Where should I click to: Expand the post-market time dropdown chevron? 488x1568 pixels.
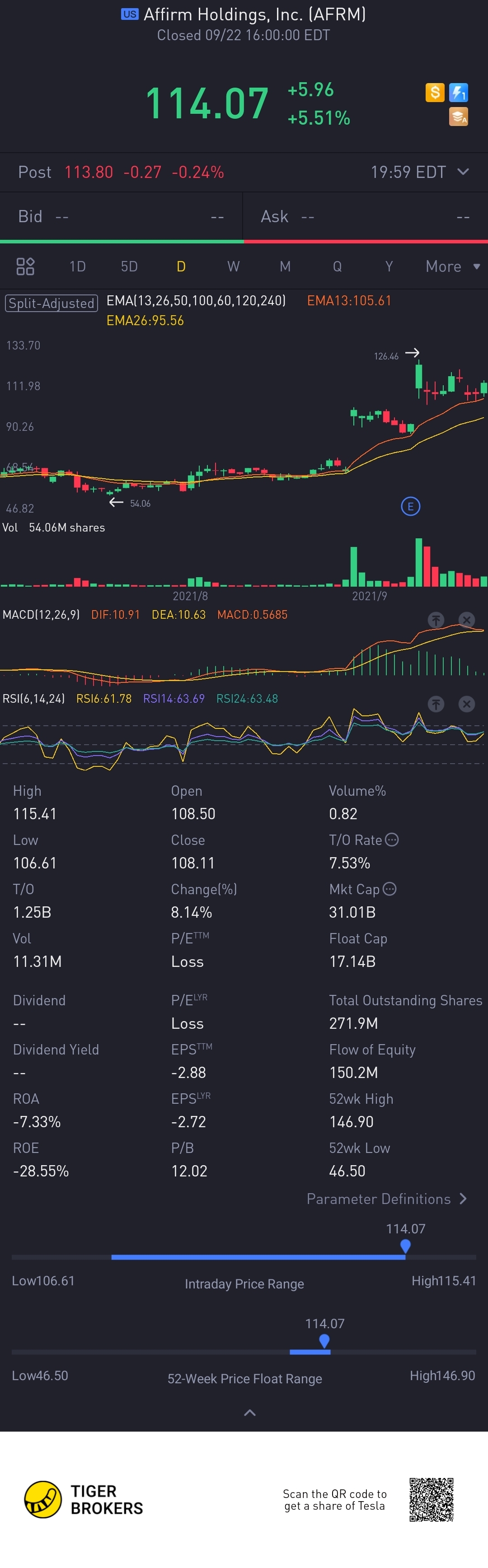463,172
